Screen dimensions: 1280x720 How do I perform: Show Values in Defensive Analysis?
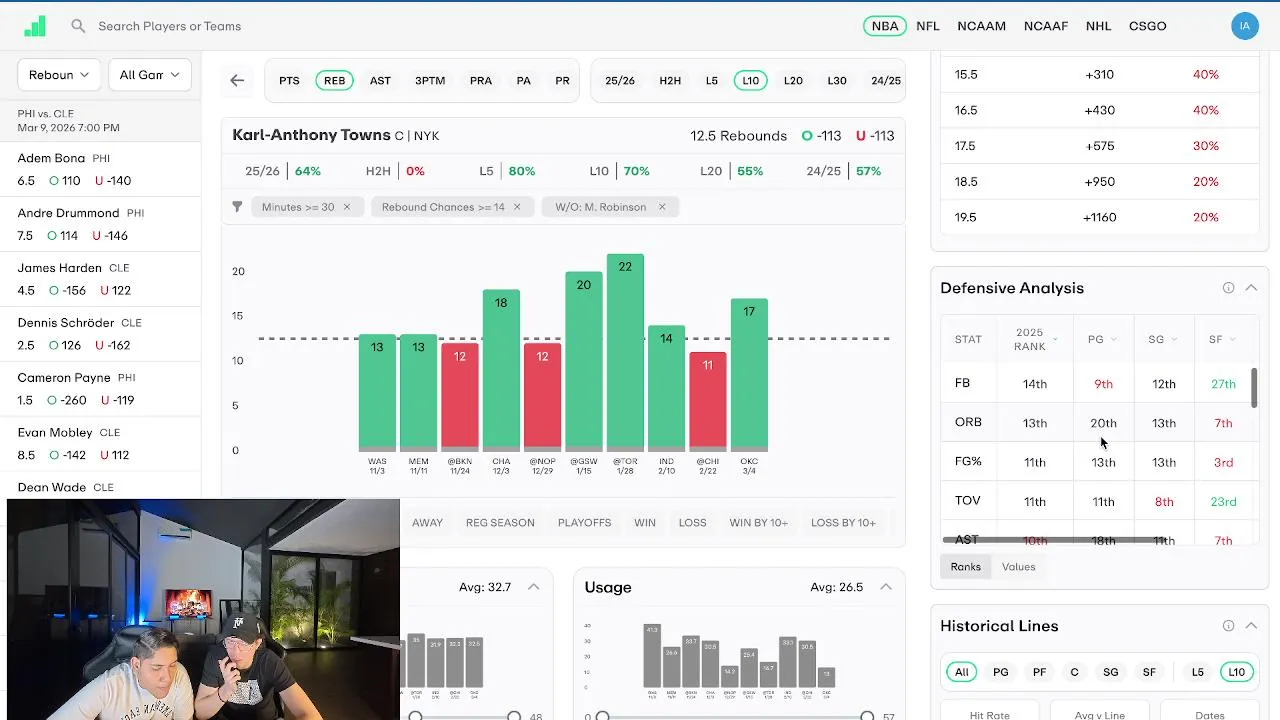click(x=1018, y=567)
